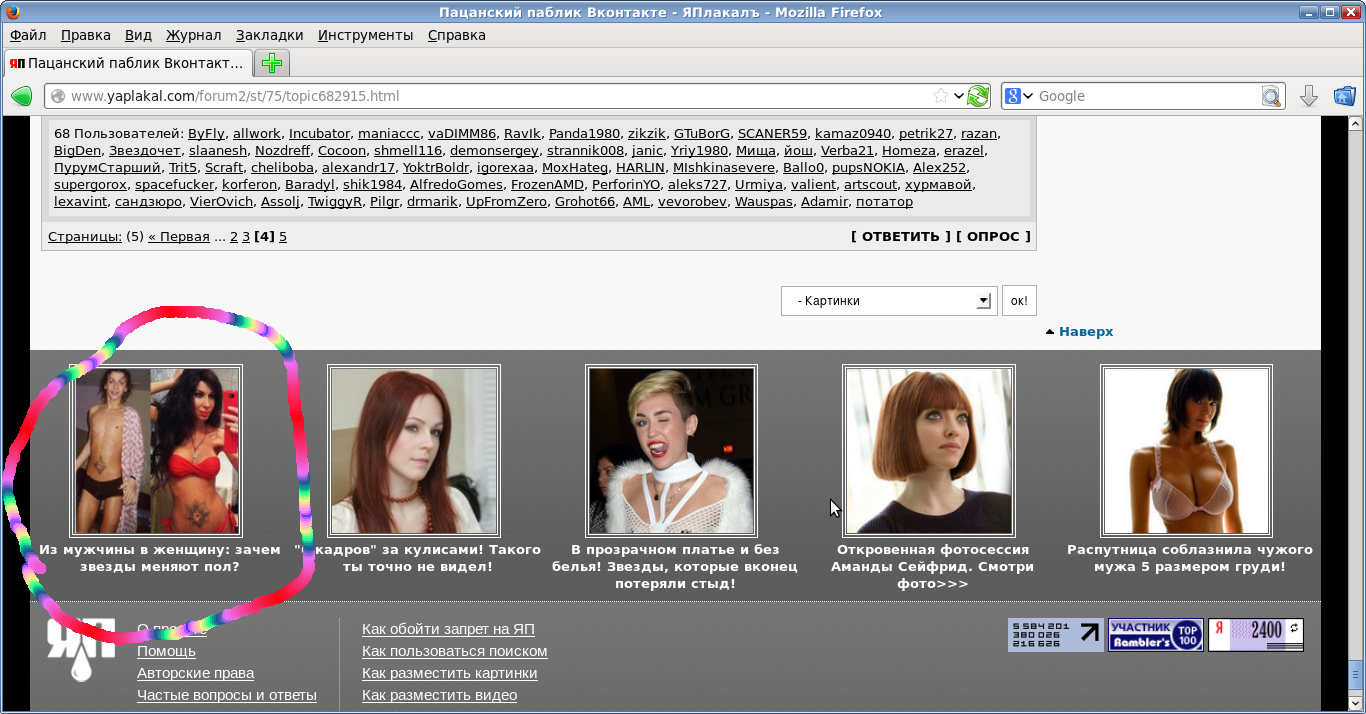Open 'В прозрачном платье' headline link
The width and height of the screenshot is (1366, 714).
[674, 567]
